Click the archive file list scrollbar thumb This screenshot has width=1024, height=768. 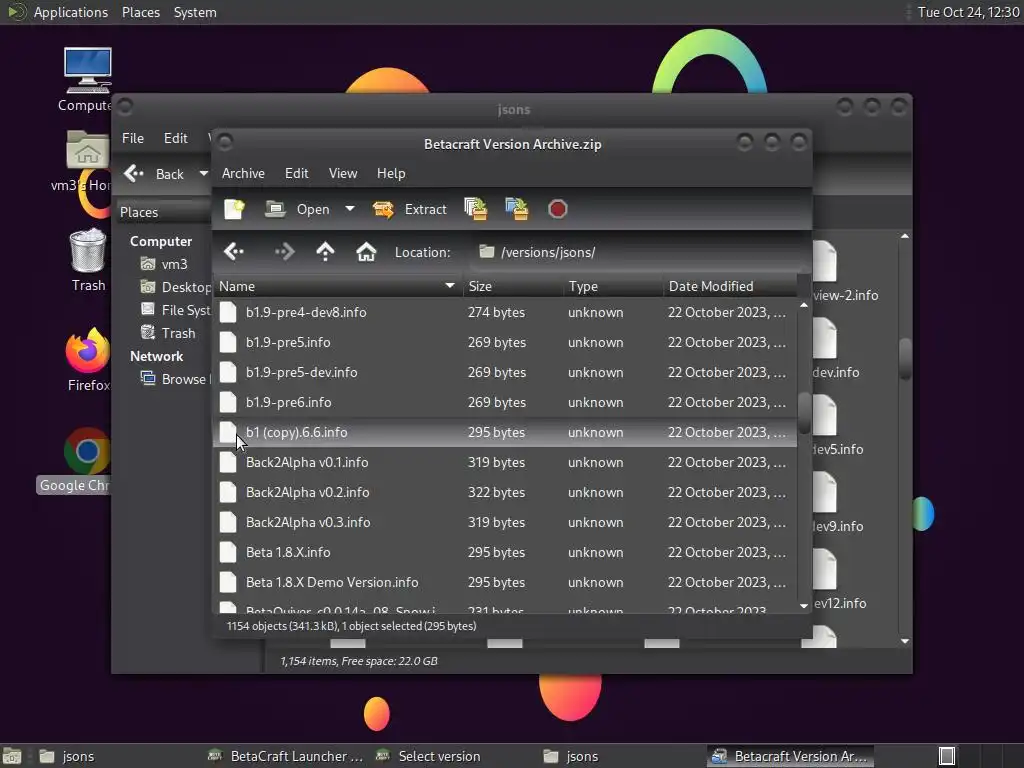pos(804,413)
